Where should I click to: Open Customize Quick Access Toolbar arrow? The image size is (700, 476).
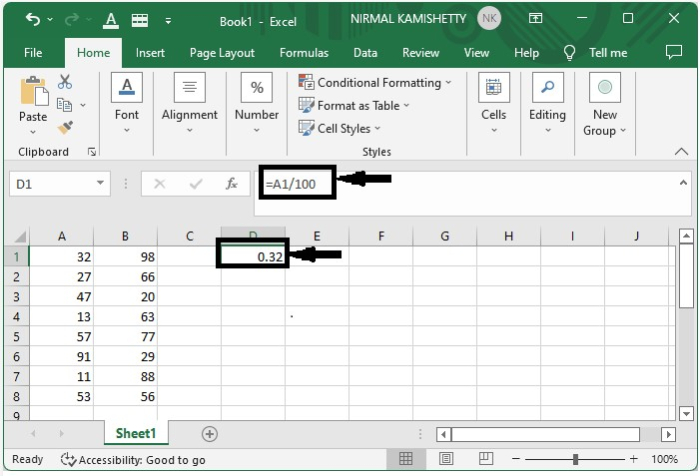168,21
